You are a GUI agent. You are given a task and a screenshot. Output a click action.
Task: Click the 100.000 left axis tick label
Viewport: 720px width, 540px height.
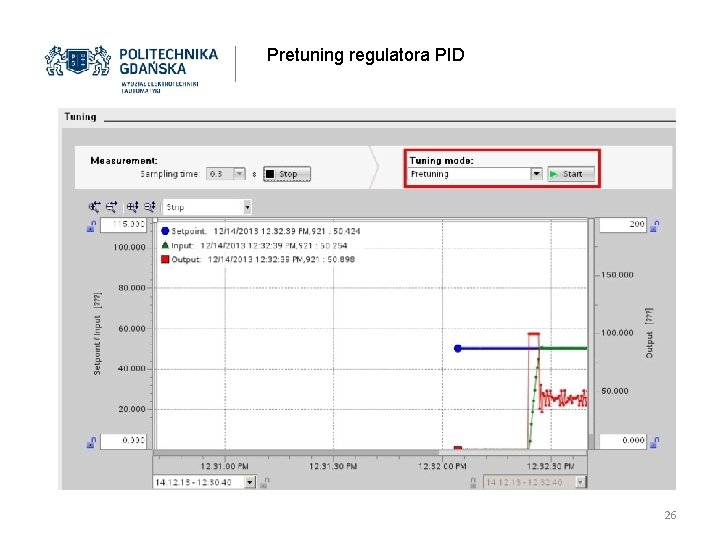coord(129,248)
